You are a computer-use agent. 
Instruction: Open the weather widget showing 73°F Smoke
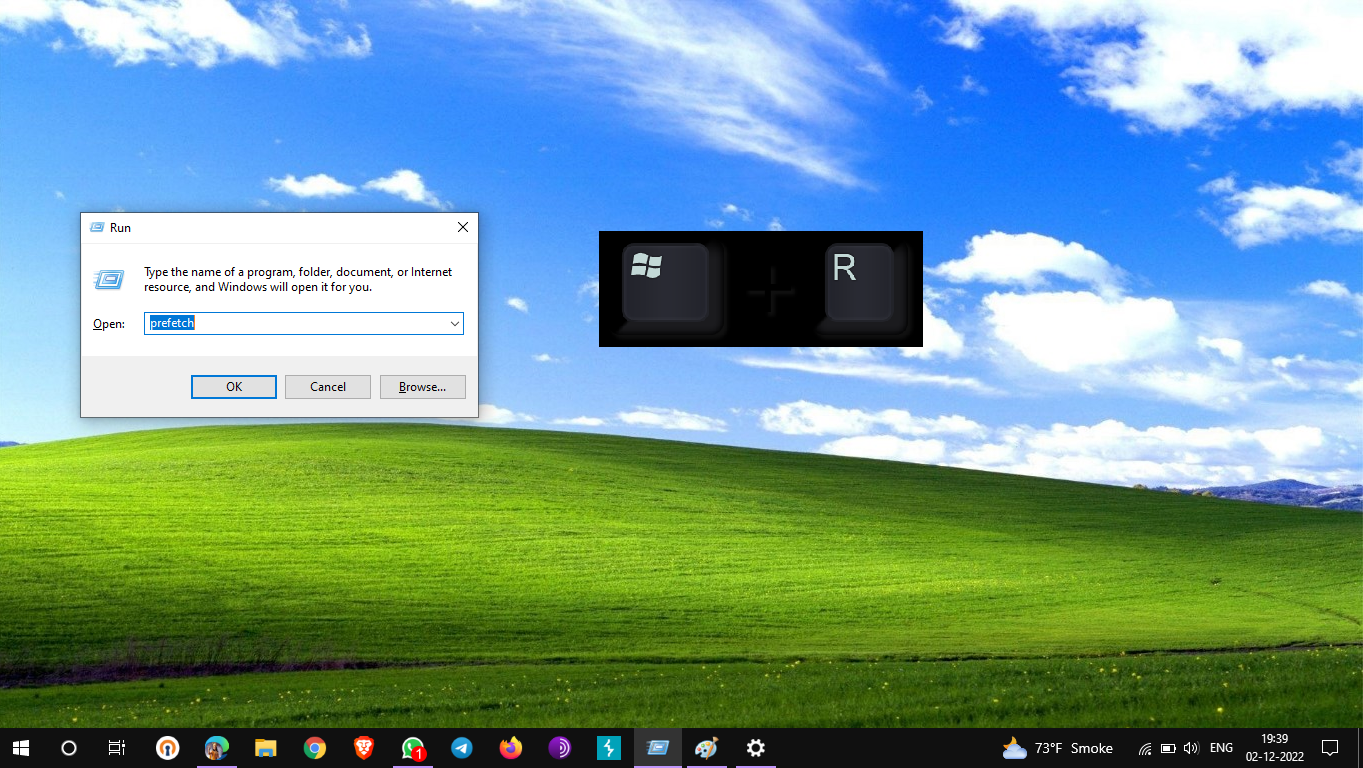(x=1058, y=748)
